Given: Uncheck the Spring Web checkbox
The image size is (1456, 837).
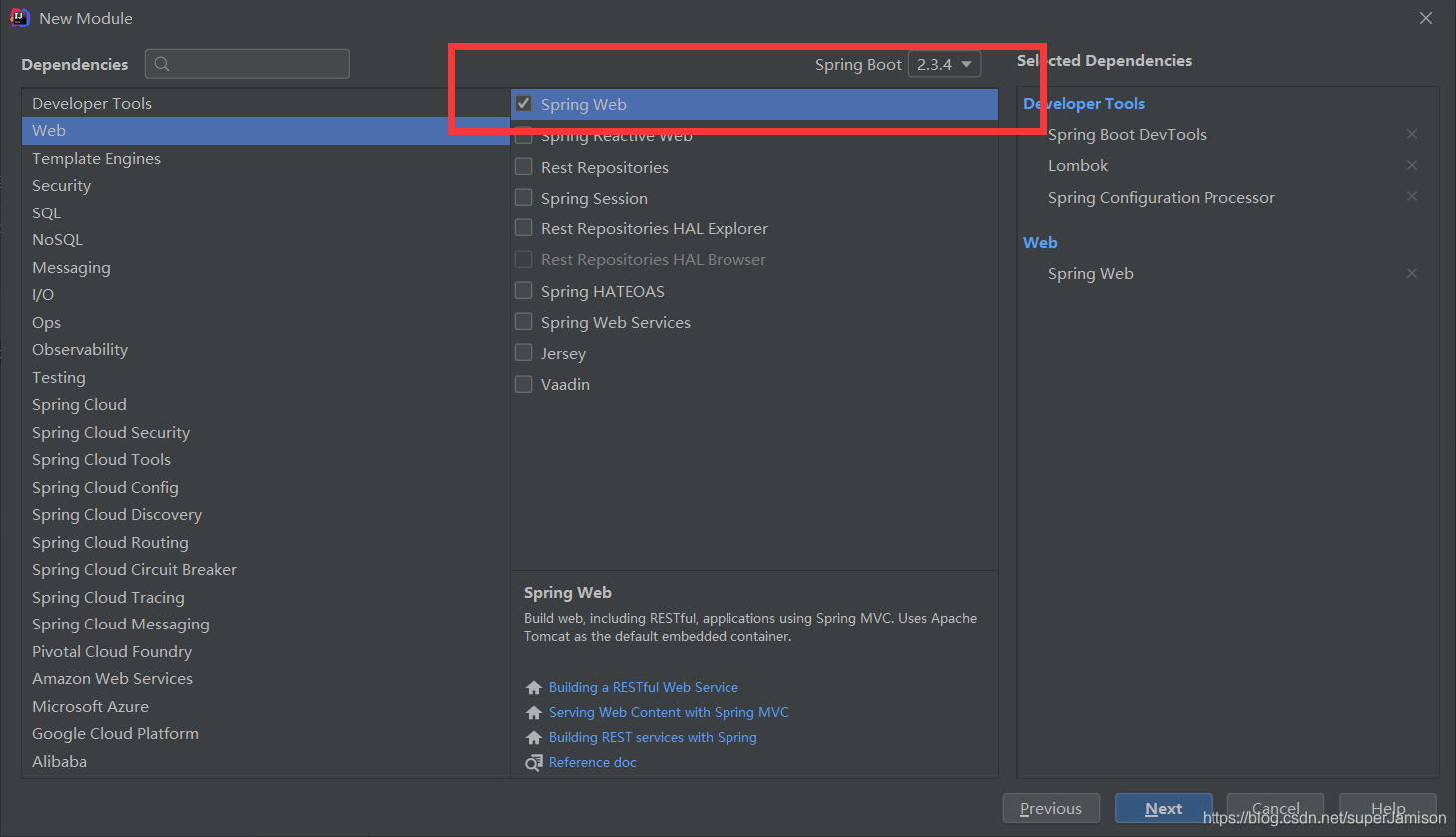Looking at the screenshot, I should 523,103.
